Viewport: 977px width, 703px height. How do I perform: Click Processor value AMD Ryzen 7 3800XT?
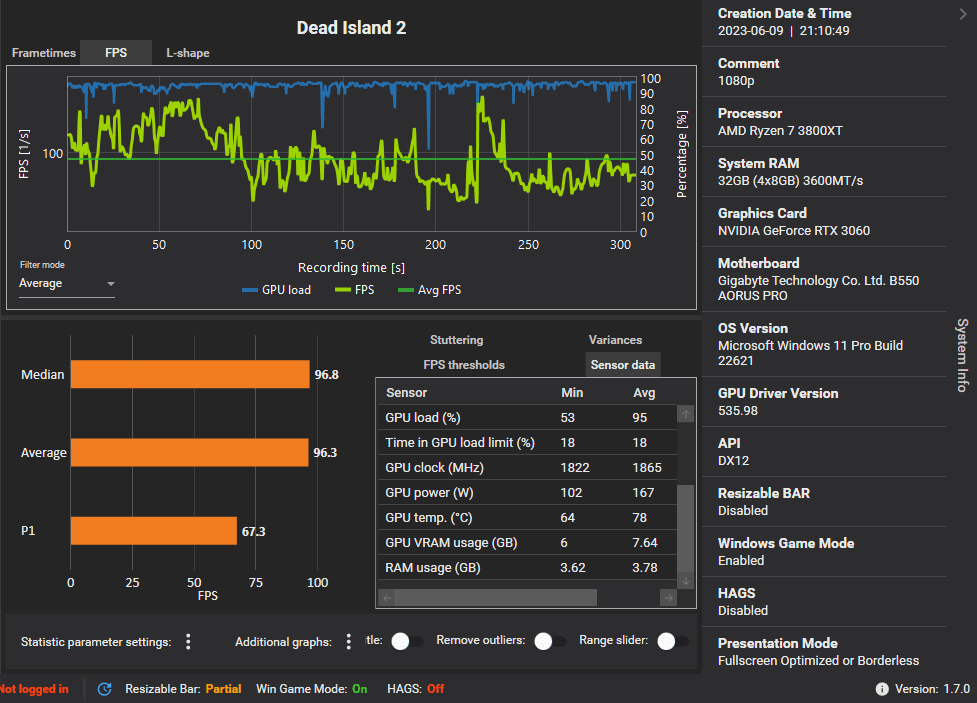pyautogui.click(x=780, y=130)
